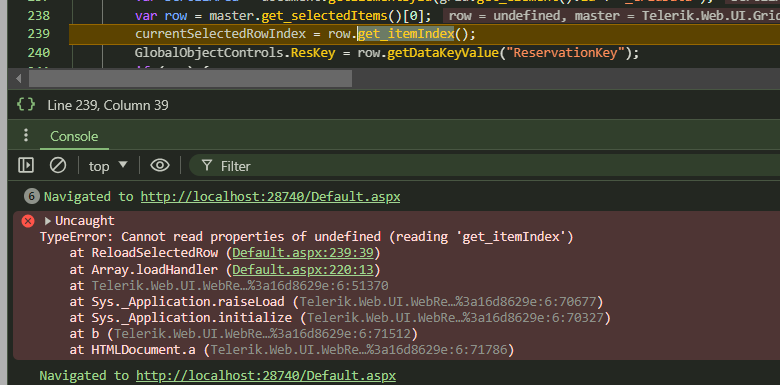
Task: Toggle the console sidebar panel icon
Action: [x=26, y=165]
